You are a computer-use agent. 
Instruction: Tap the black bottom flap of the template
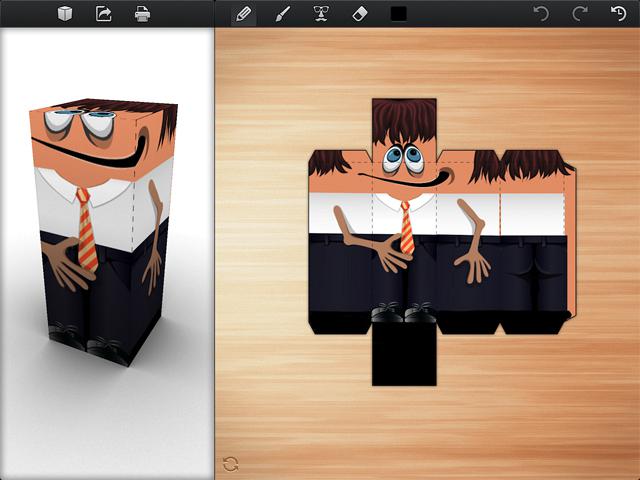point(404,354)
